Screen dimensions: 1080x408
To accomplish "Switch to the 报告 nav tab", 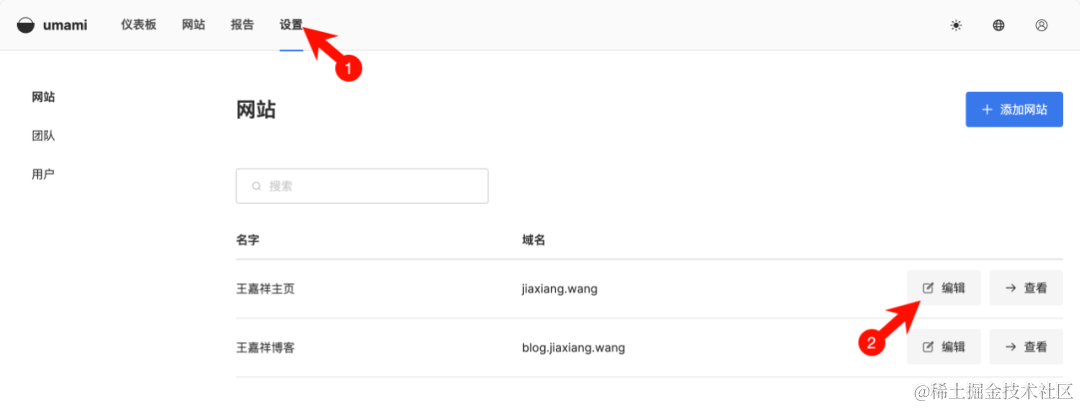I will (242, 25).
